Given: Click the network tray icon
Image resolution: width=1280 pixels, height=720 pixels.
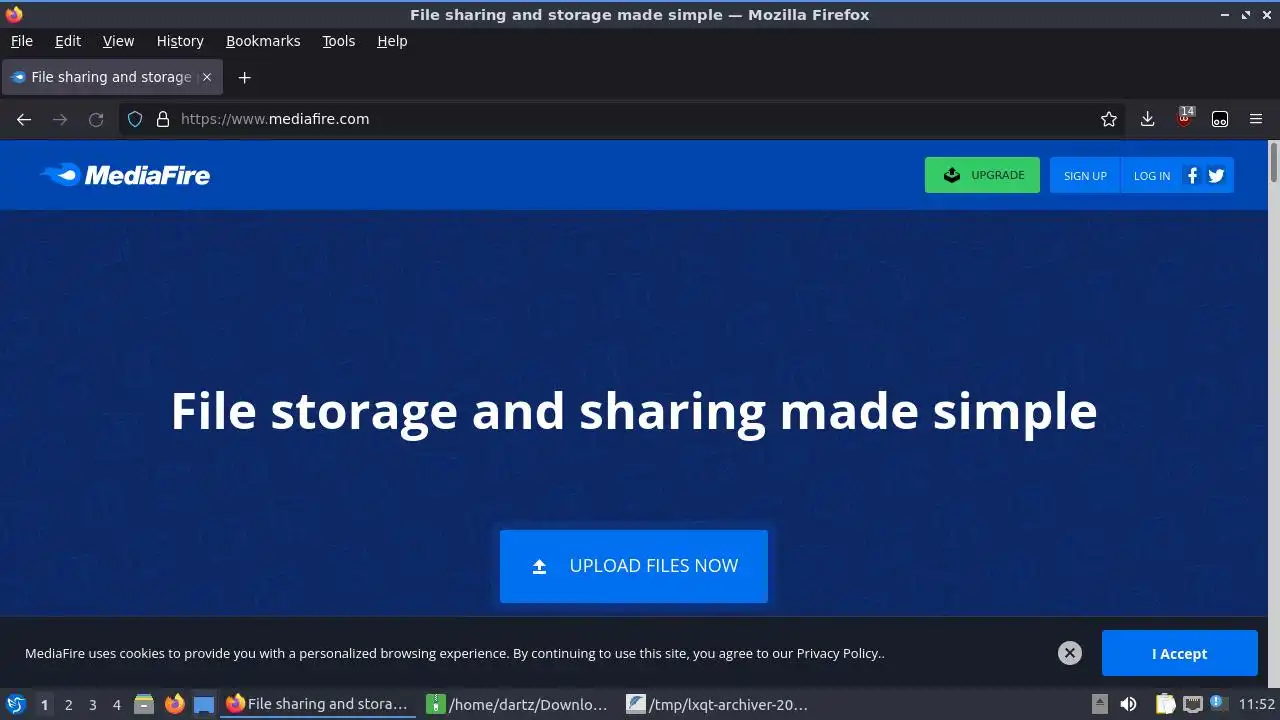Looking at the screenshot, I should 1192,704.
